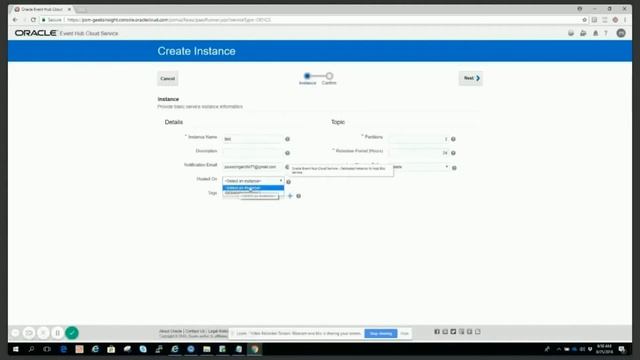Click into the Partitions field

click(418, 139)
